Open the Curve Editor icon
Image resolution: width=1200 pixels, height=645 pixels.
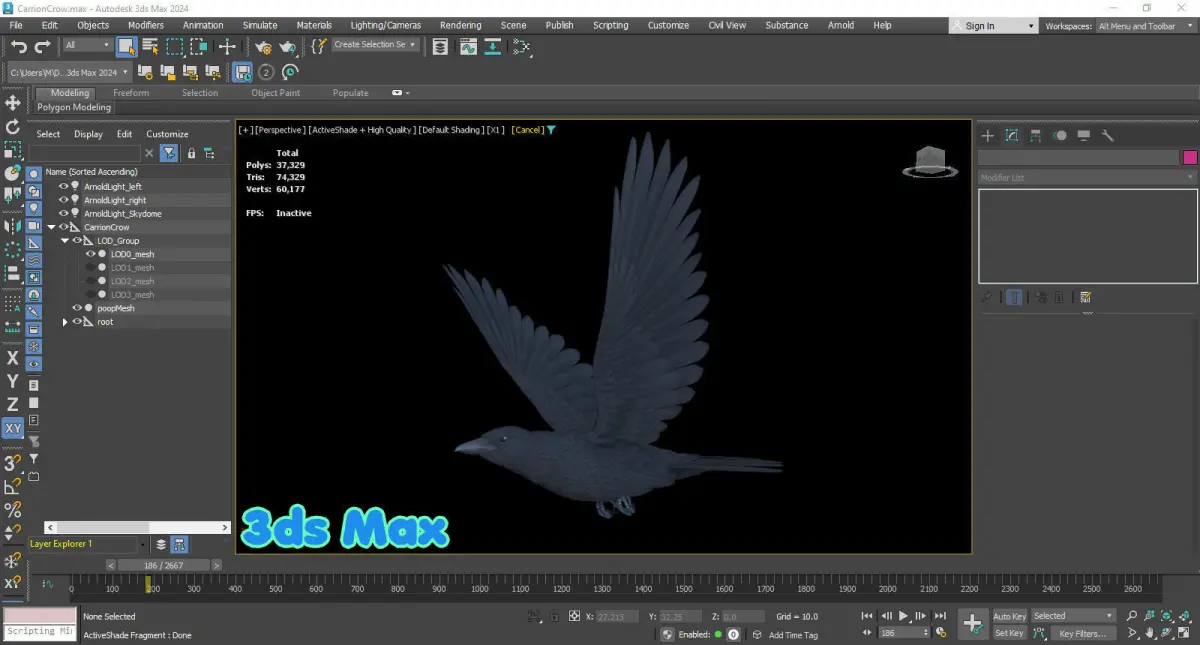point(468,46)
